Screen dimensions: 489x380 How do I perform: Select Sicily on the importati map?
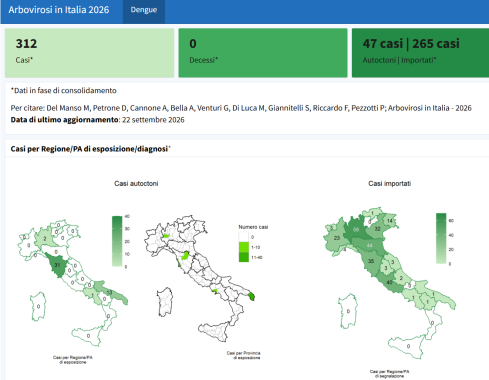click(408, 346)
